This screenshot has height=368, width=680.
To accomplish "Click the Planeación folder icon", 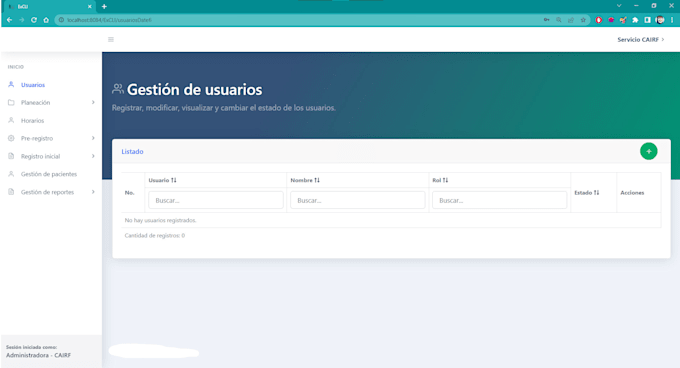I will (11, 103).
